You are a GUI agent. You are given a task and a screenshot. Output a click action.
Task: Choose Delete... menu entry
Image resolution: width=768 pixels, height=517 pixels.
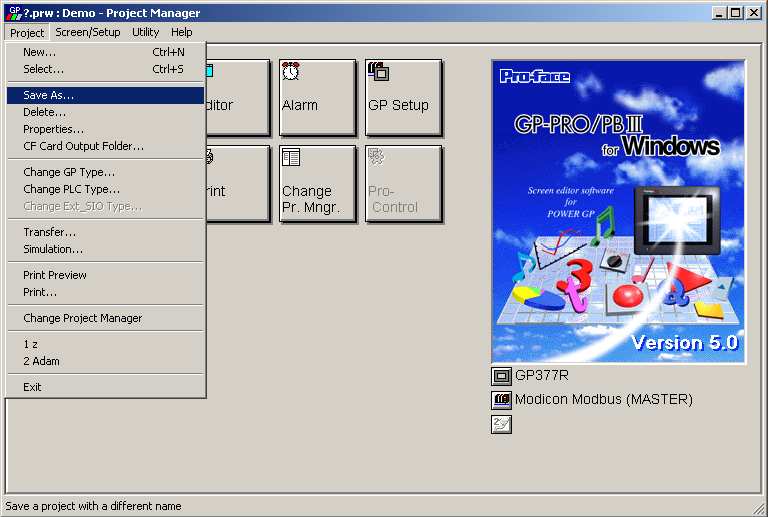coord(105,112)
